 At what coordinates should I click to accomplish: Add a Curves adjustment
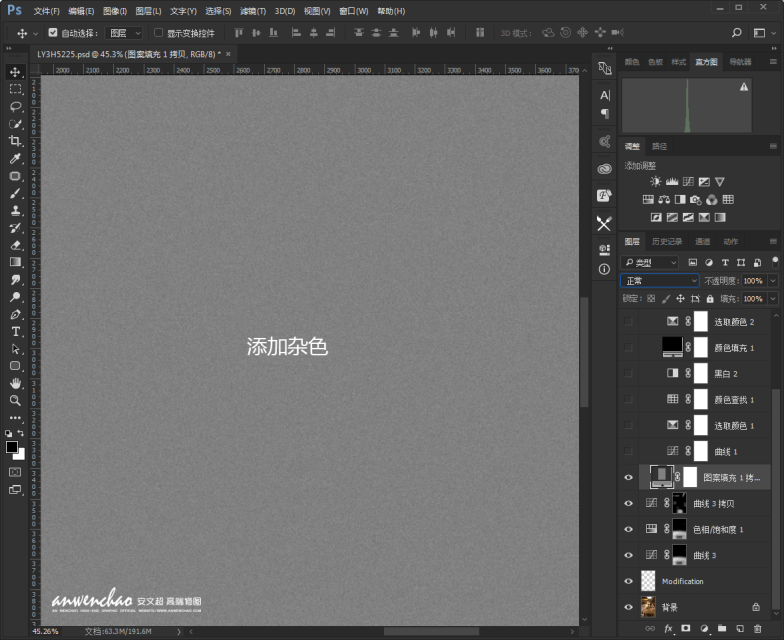(x=688, y=182)
